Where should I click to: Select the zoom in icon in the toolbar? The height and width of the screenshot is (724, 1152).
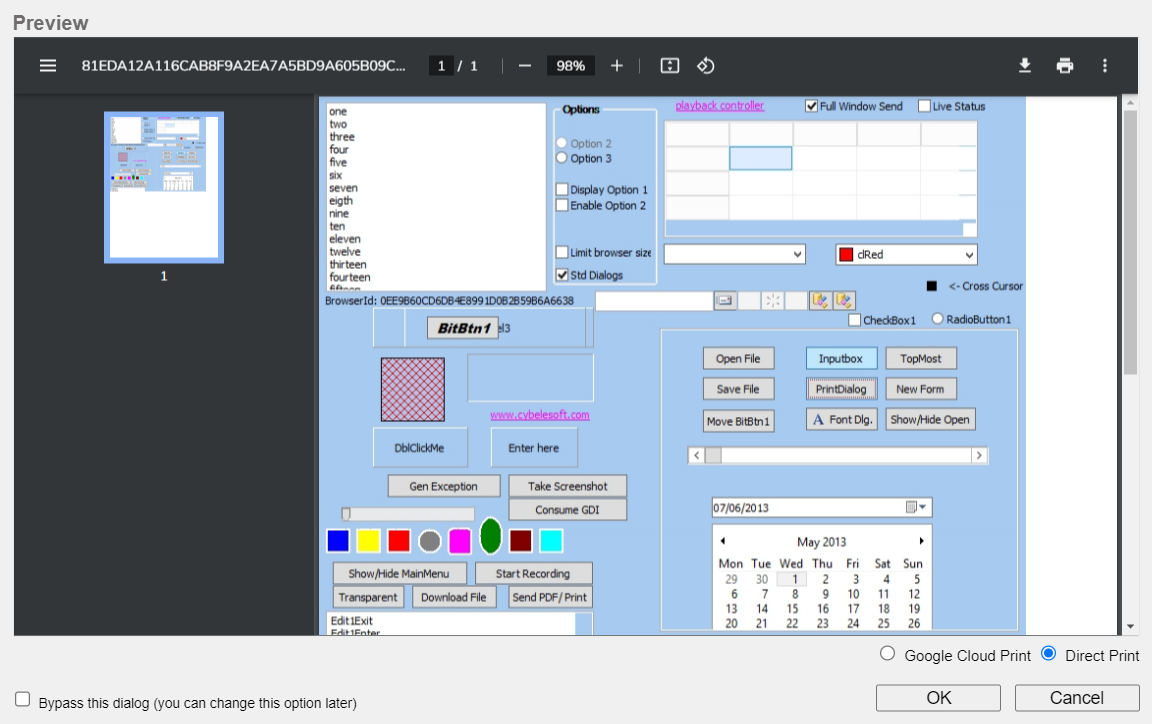[x=617, y=65]
